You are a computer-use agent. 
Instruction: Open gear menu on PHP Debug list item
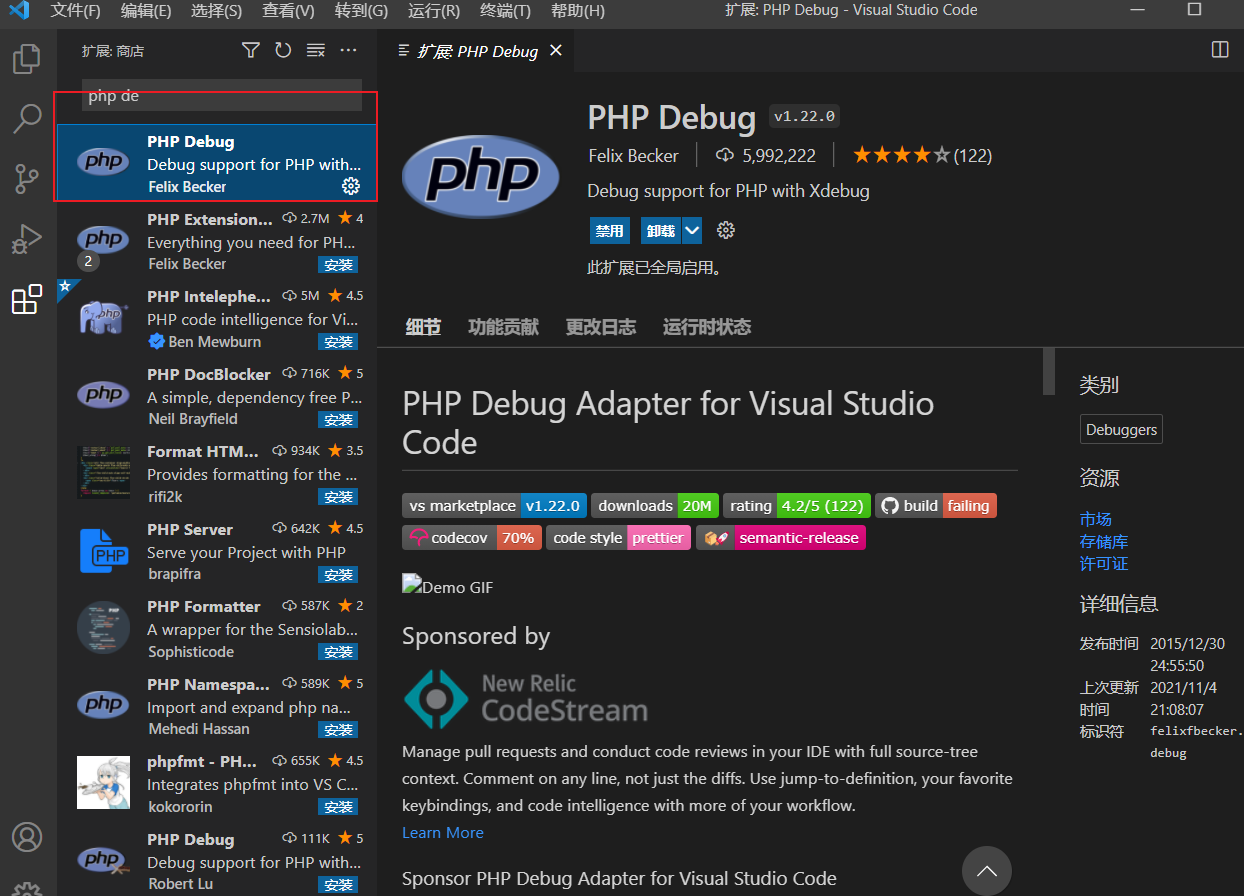(x=351, y=186)
